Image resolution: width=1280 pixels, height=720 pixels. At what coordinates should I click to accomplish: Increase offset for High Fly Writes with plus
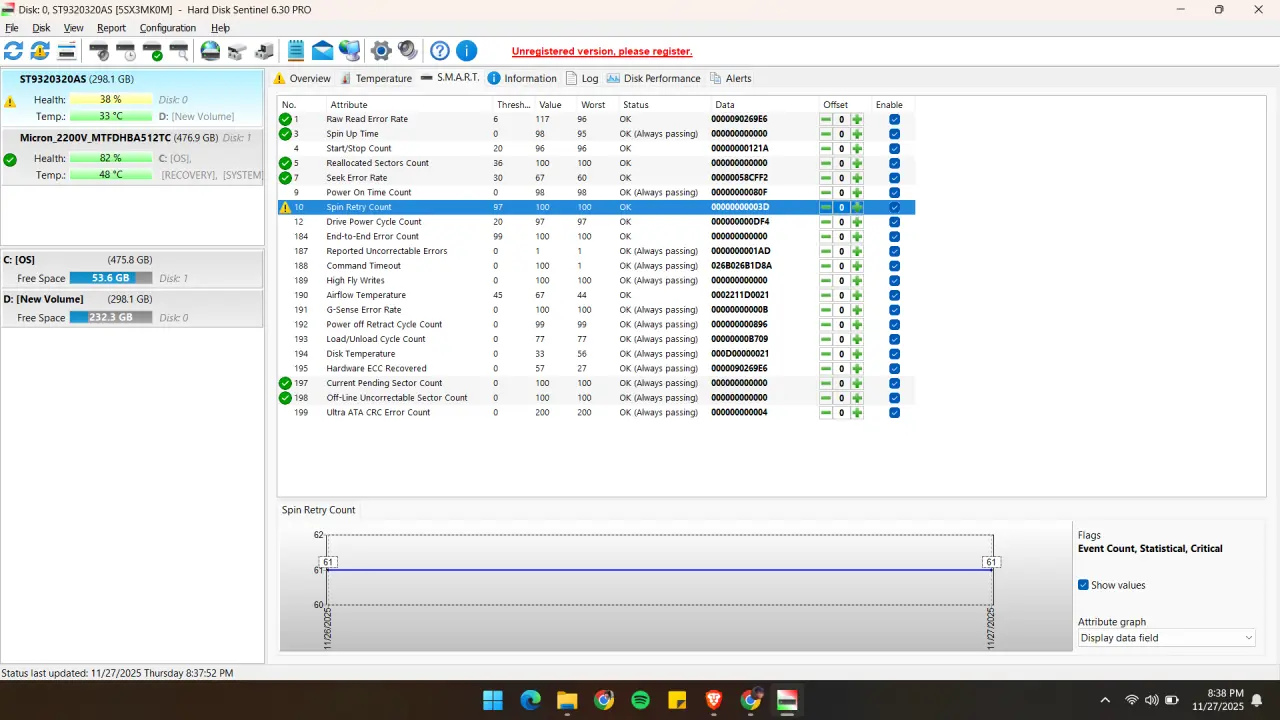click(x=857, y=281)
